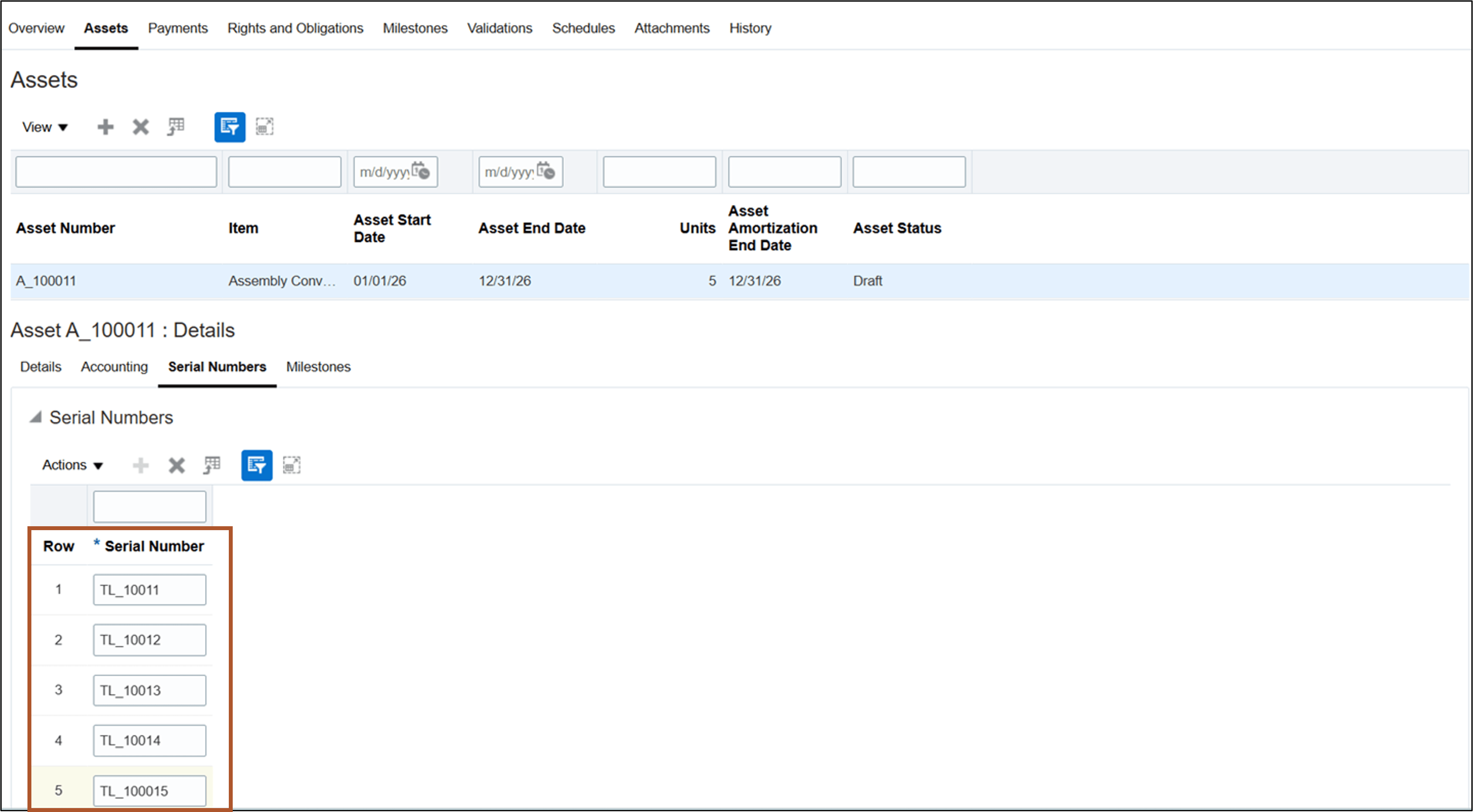Sort by Asset Number column header

click(65, 228)
